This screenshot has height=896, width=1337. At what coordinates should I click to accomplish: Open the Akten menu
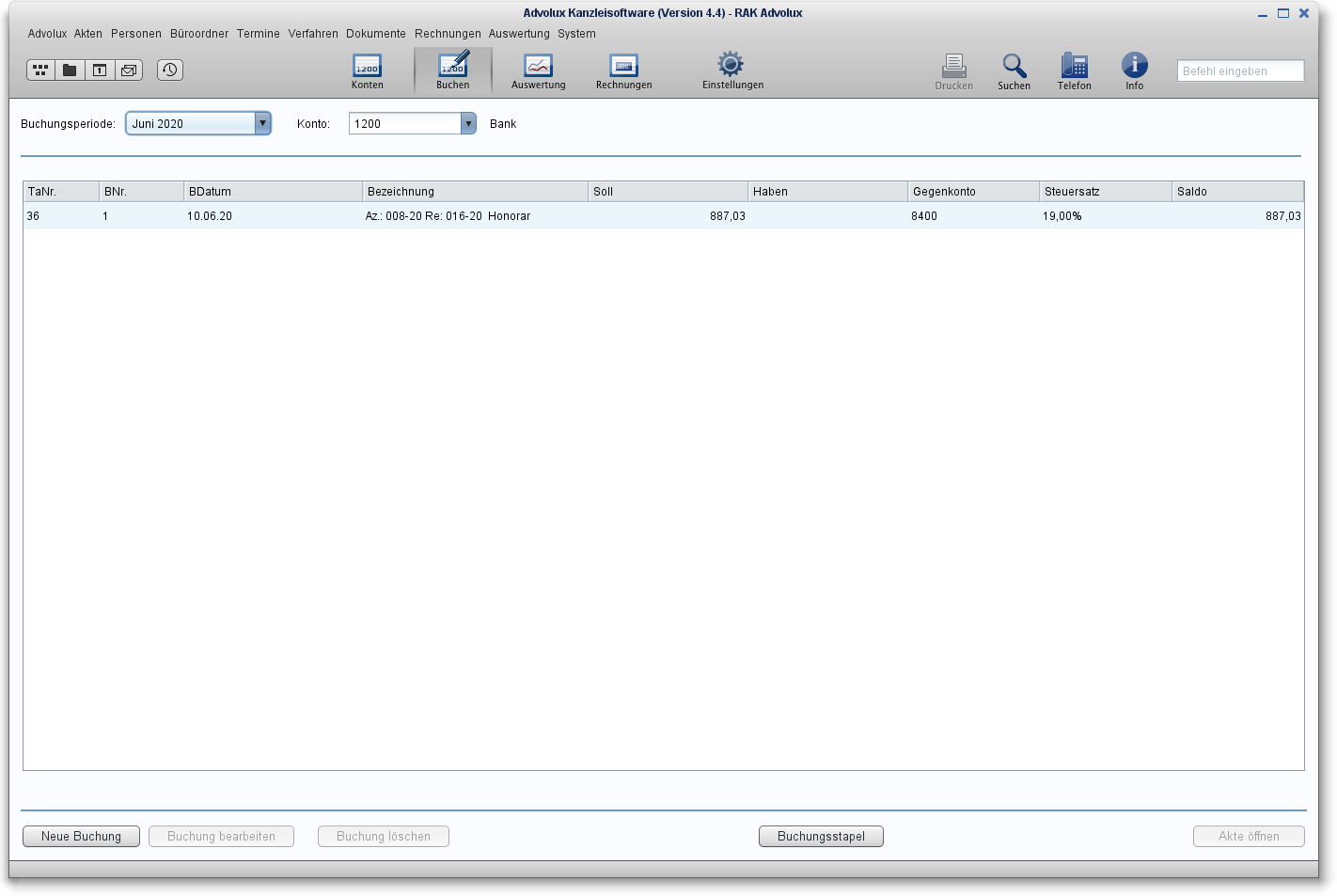[x=88, y=34]
